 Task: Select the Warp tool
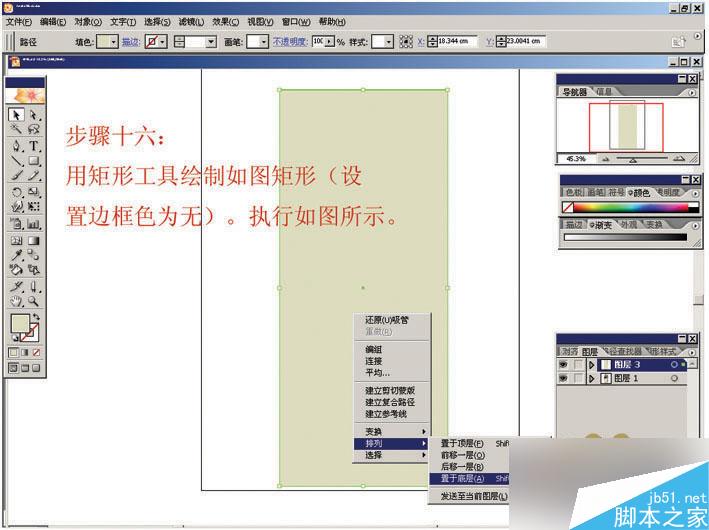(17, 207)
